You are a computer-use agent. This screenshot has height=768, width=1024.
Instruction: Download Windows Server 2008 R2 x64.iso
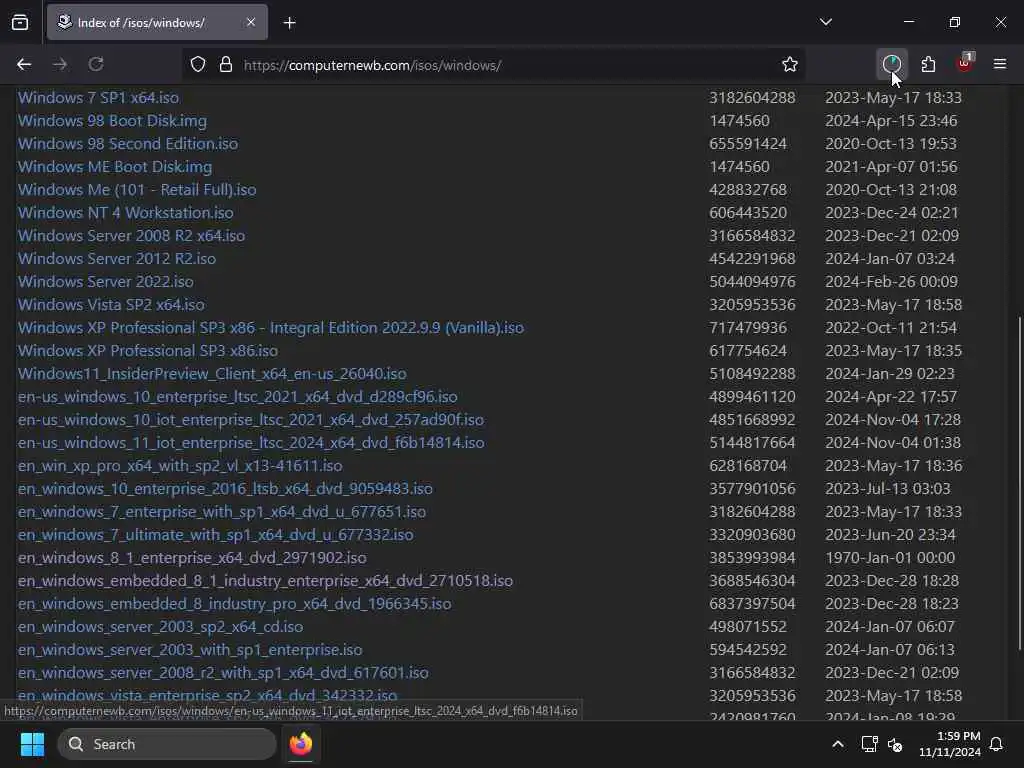(131, 235)
